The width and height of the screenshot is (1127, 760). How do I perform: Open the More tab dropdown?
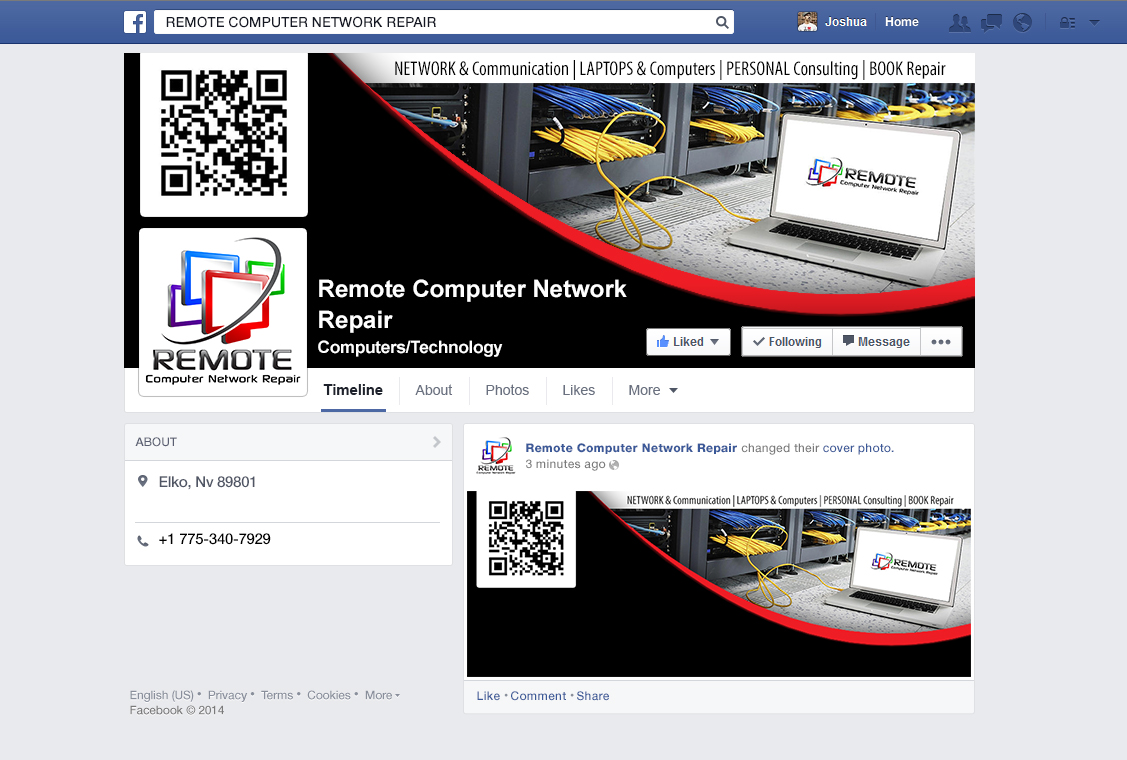click(x=653, y=390)
